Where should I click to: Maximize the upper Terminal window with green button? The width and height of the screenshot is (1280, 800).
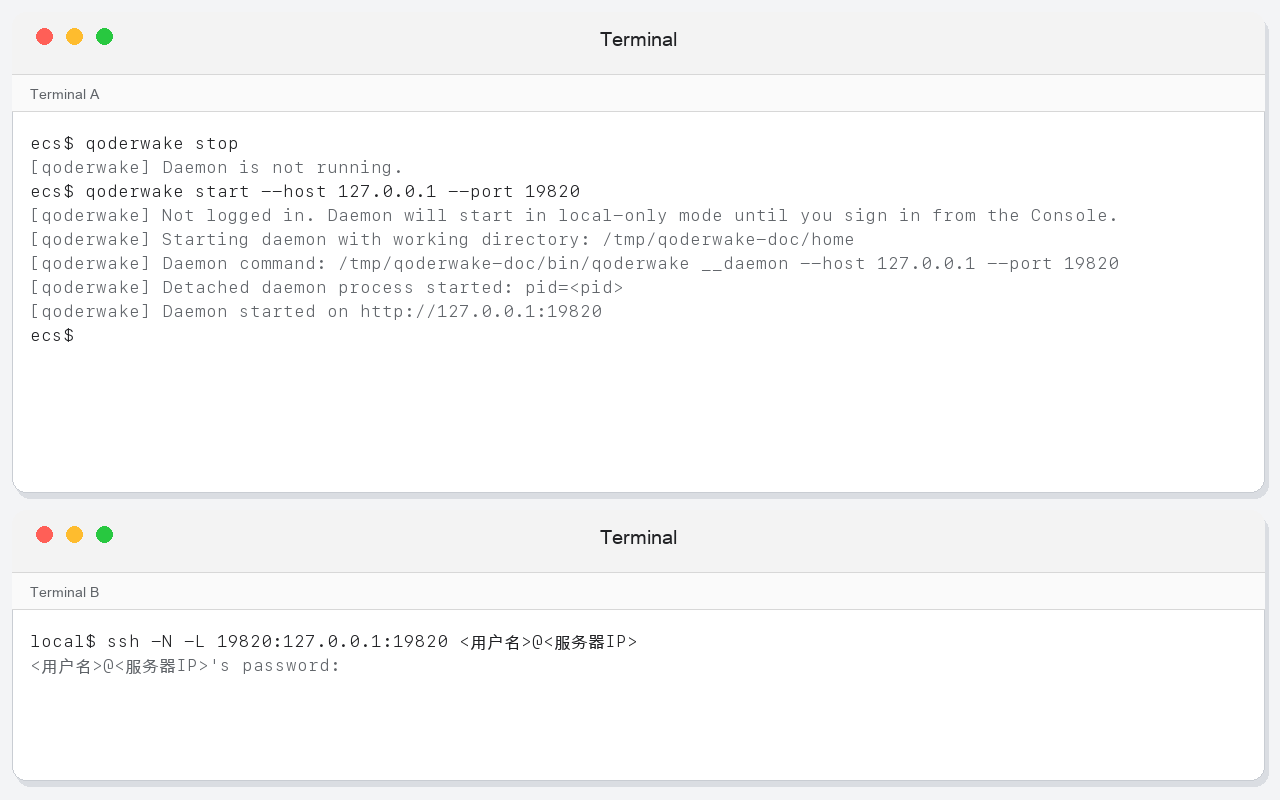point(104,37)
